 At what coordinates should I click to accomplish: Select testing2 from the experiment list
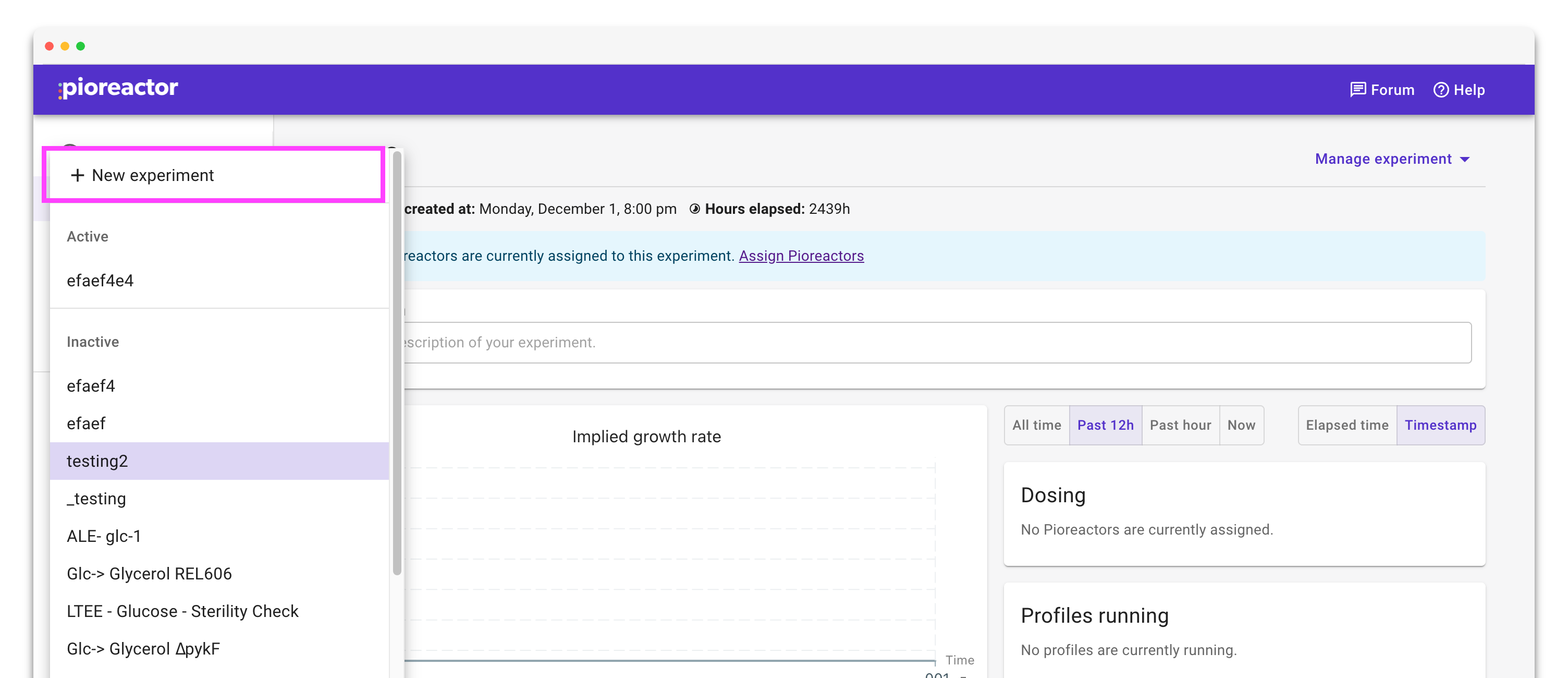coord(97,461)
